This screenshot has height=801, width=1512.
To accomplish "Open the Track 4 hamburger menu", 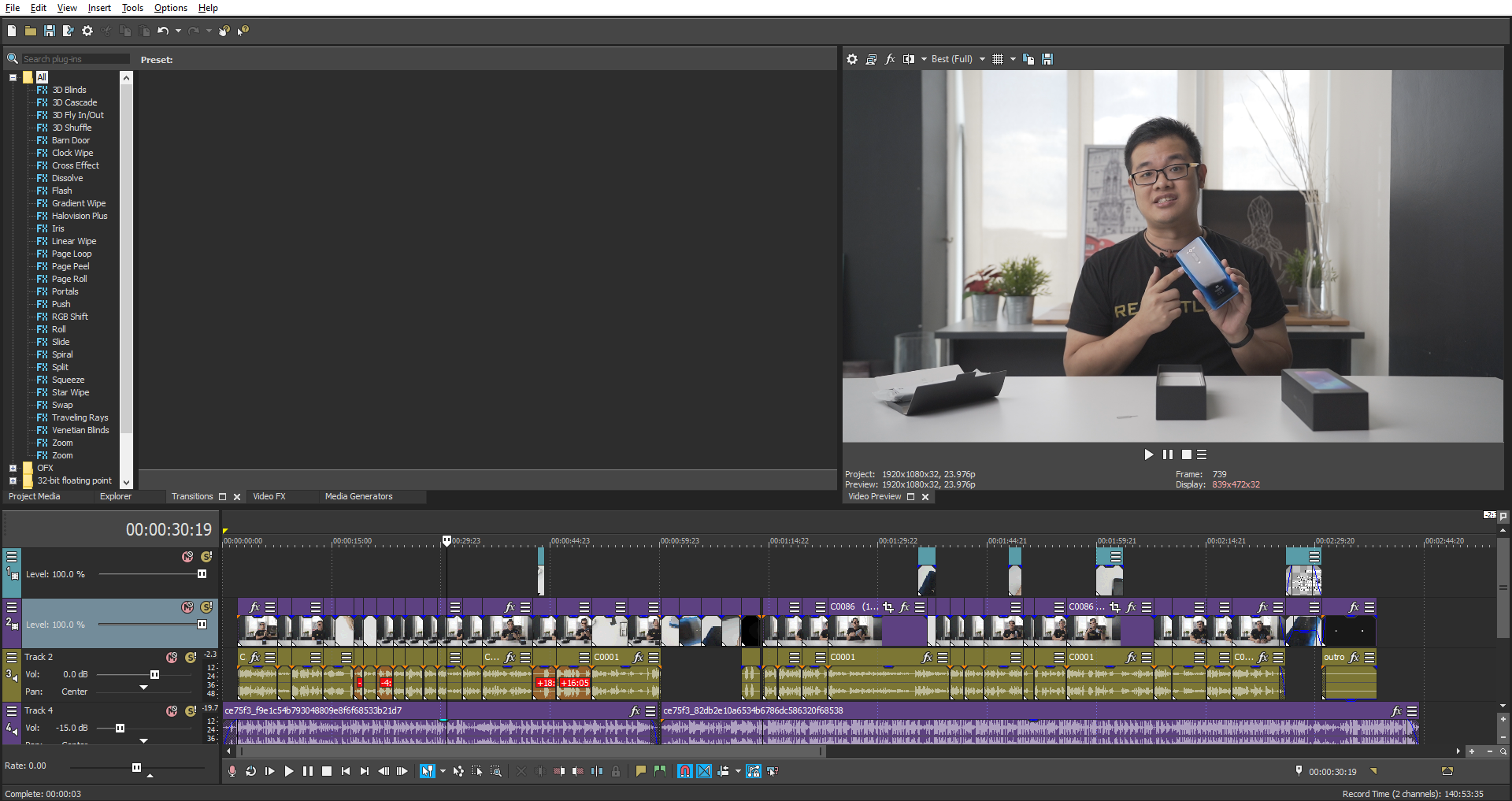I will pos(12,710).
